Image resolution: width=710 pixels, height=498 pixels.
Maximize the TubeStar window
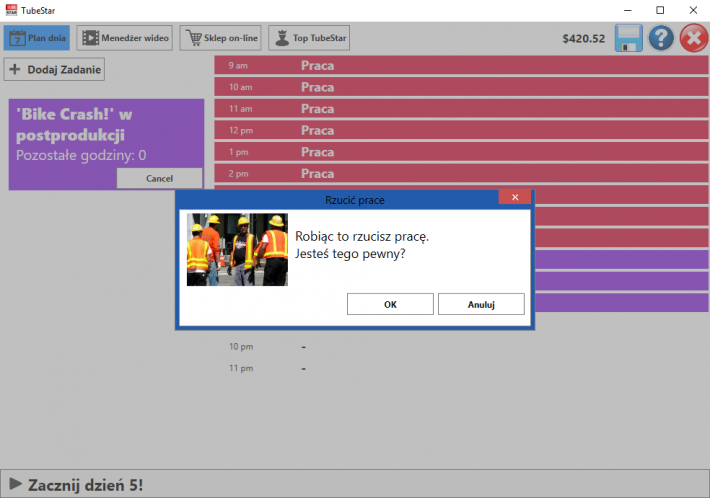(x=660, y=10)
